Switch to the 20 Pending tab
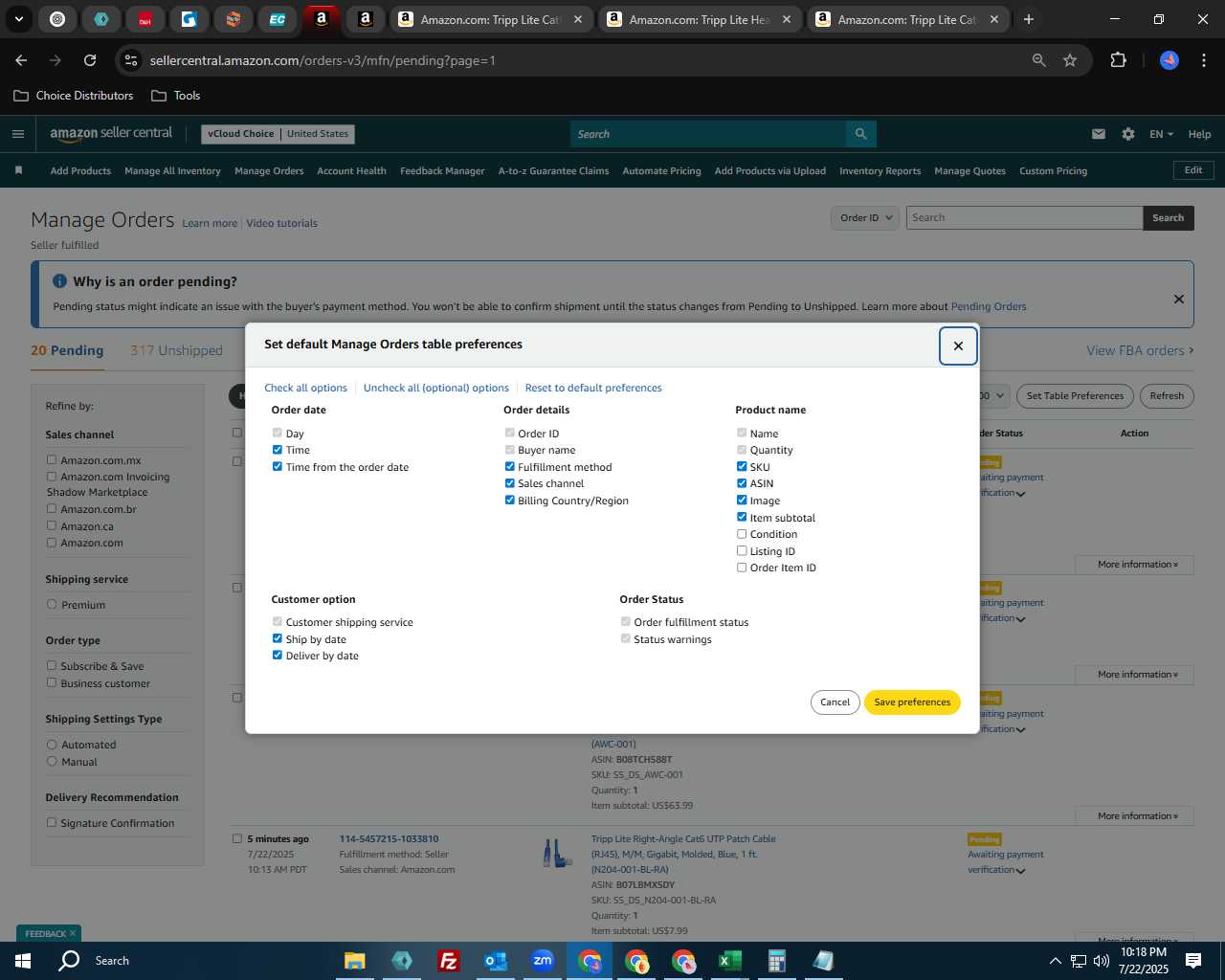The image size is (1225, 980). point(67,350)
